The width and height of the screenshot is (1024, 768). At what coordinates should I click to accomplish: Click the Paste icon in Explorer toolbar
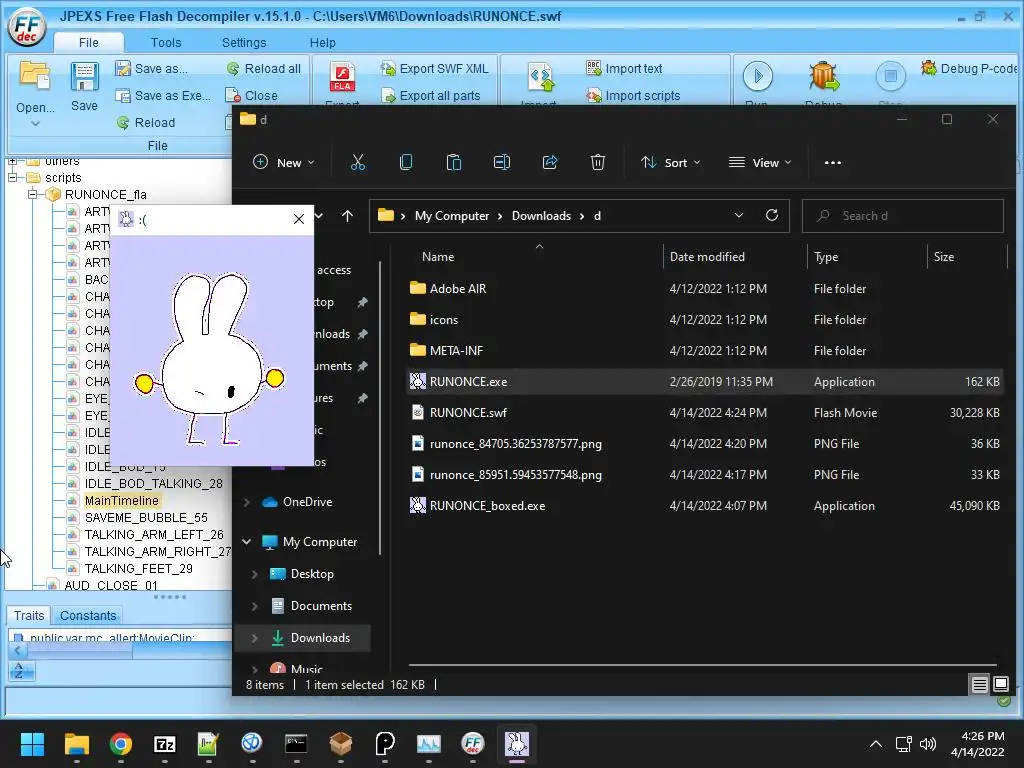point(454,163)
